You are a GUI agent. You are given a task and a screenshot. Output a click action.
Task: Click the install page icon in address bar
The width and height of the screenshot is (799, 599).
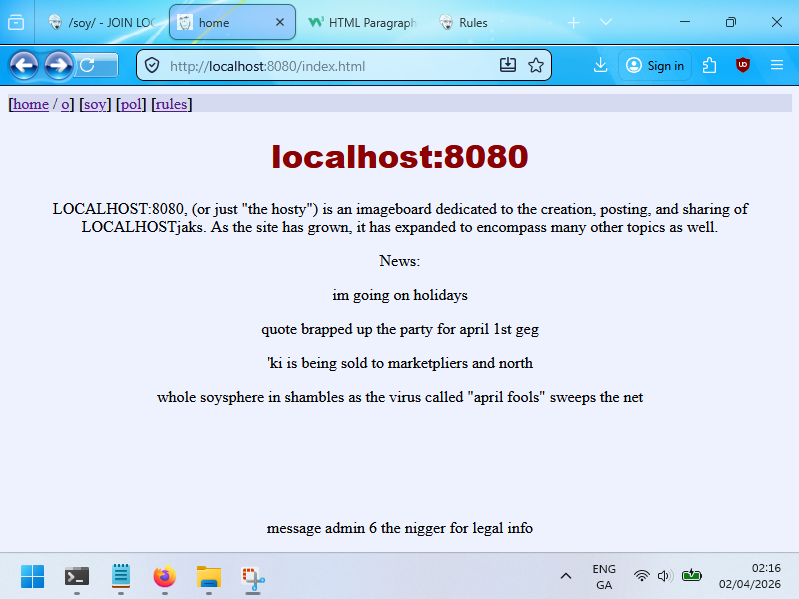click(x=508, y=66)
